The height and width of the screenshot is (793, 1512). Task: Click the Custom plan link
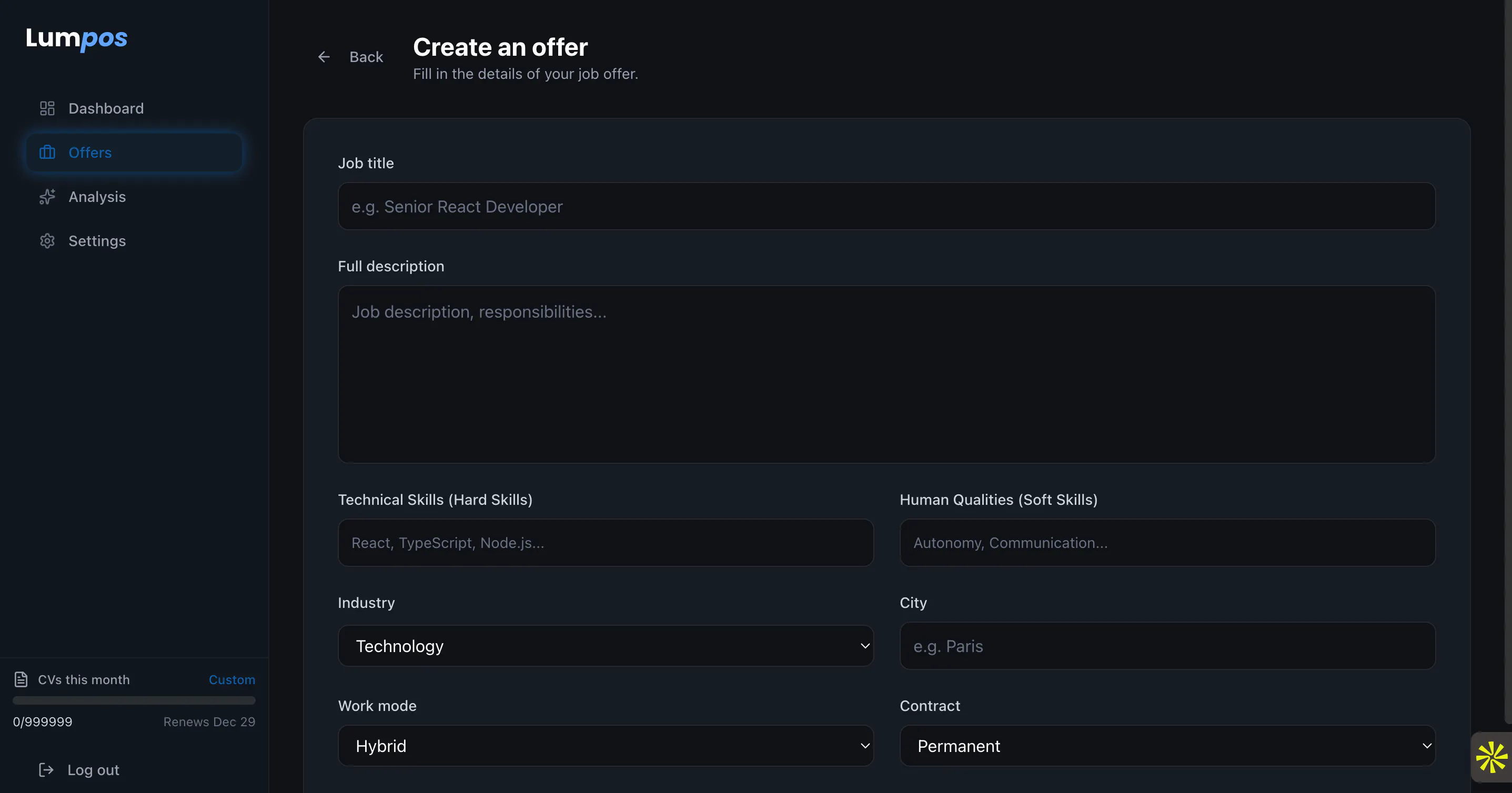(x=232, y=680)
